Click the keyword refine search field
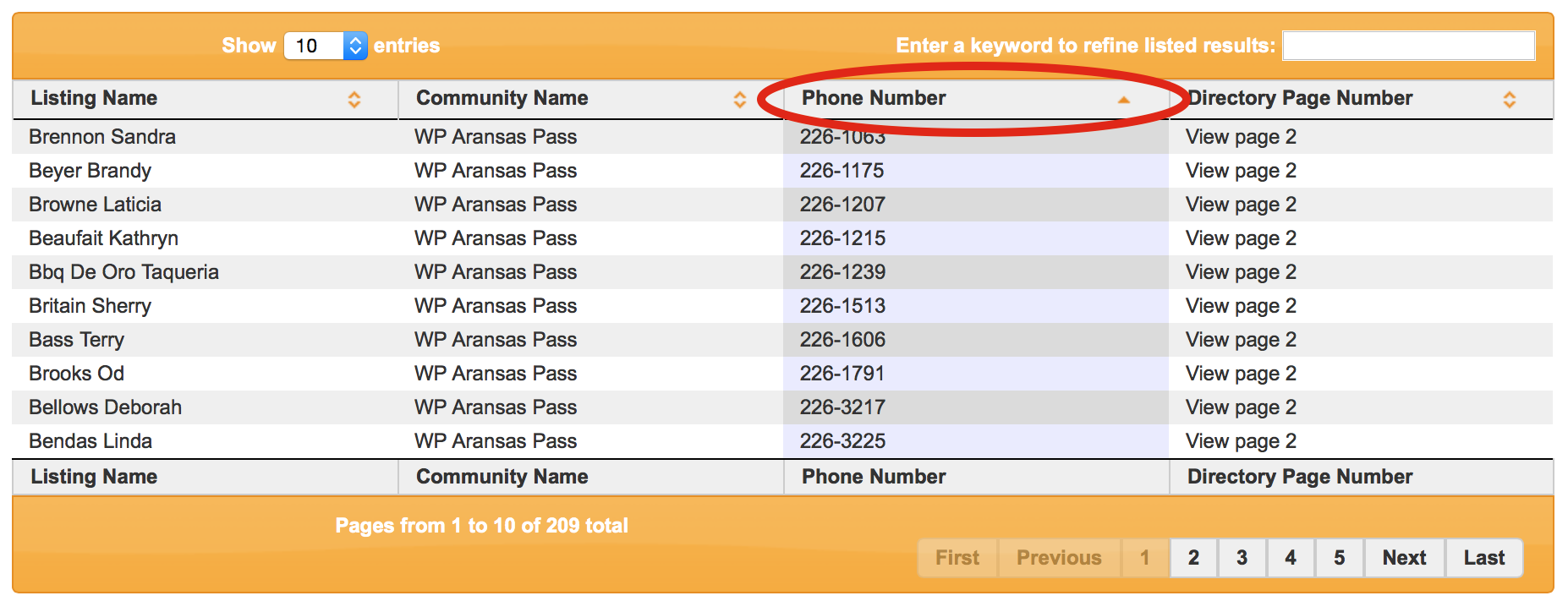Viewport: 1568px width, 612px height. click(x=1408, y=46)
